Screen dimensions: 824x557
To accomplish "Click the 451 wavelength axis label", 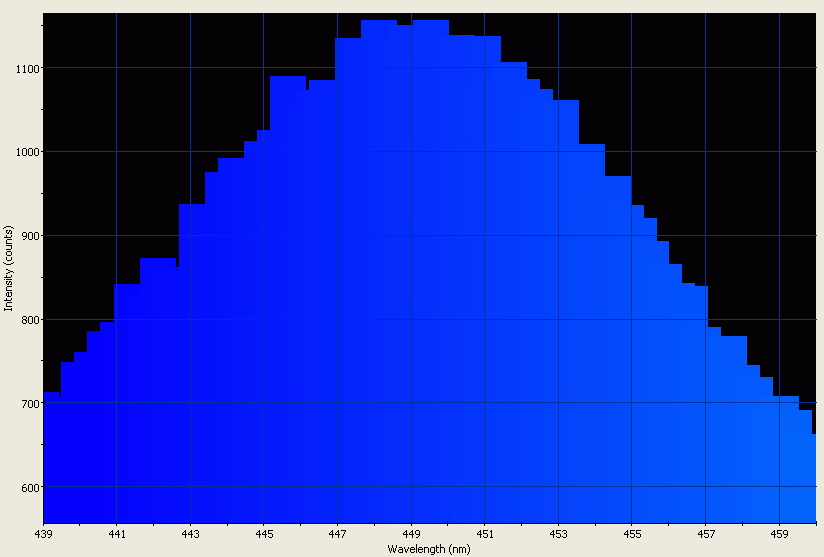I will pos(485,534).
